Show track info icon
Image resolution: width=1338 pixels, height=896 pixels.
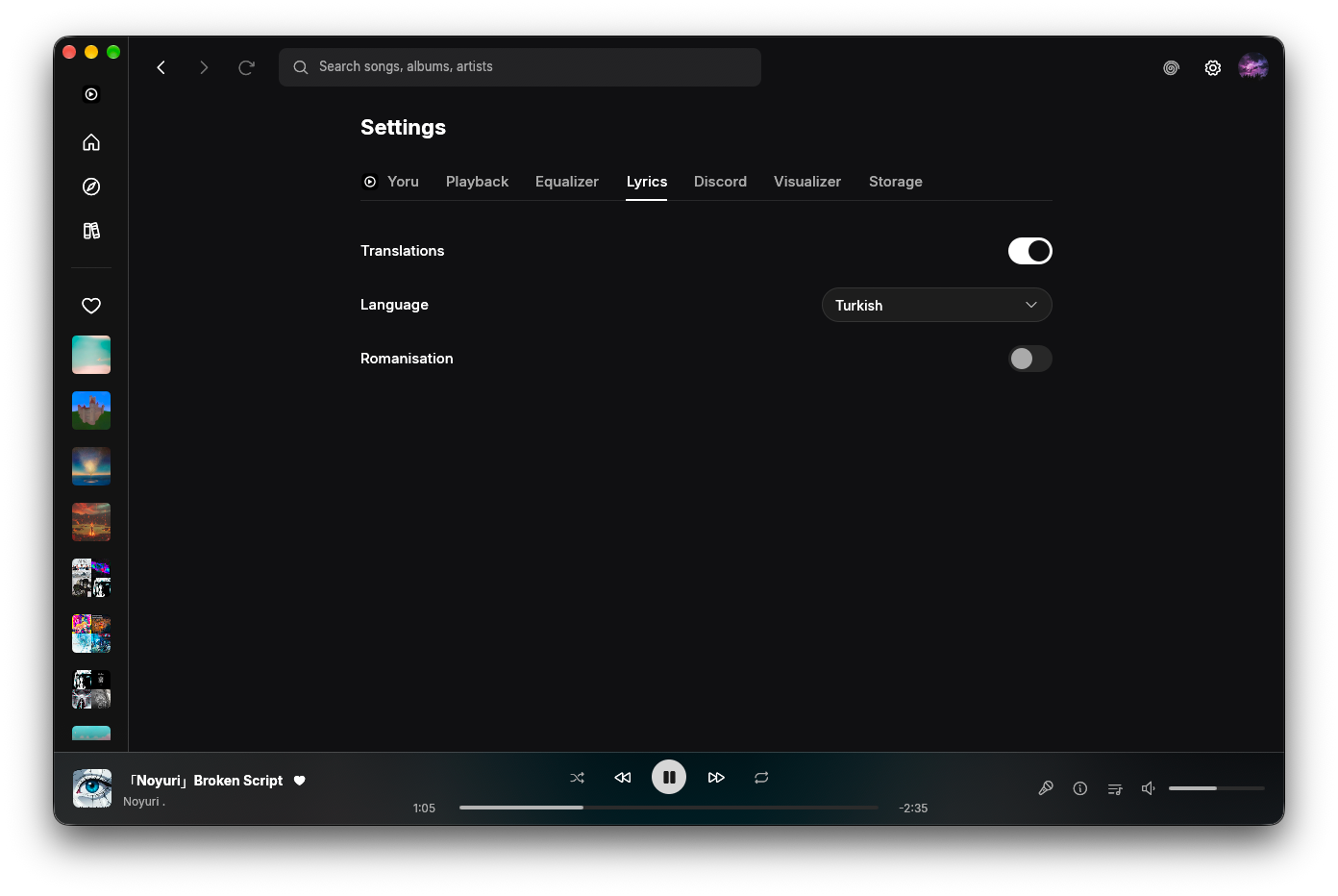click(x=1080, y=788)
